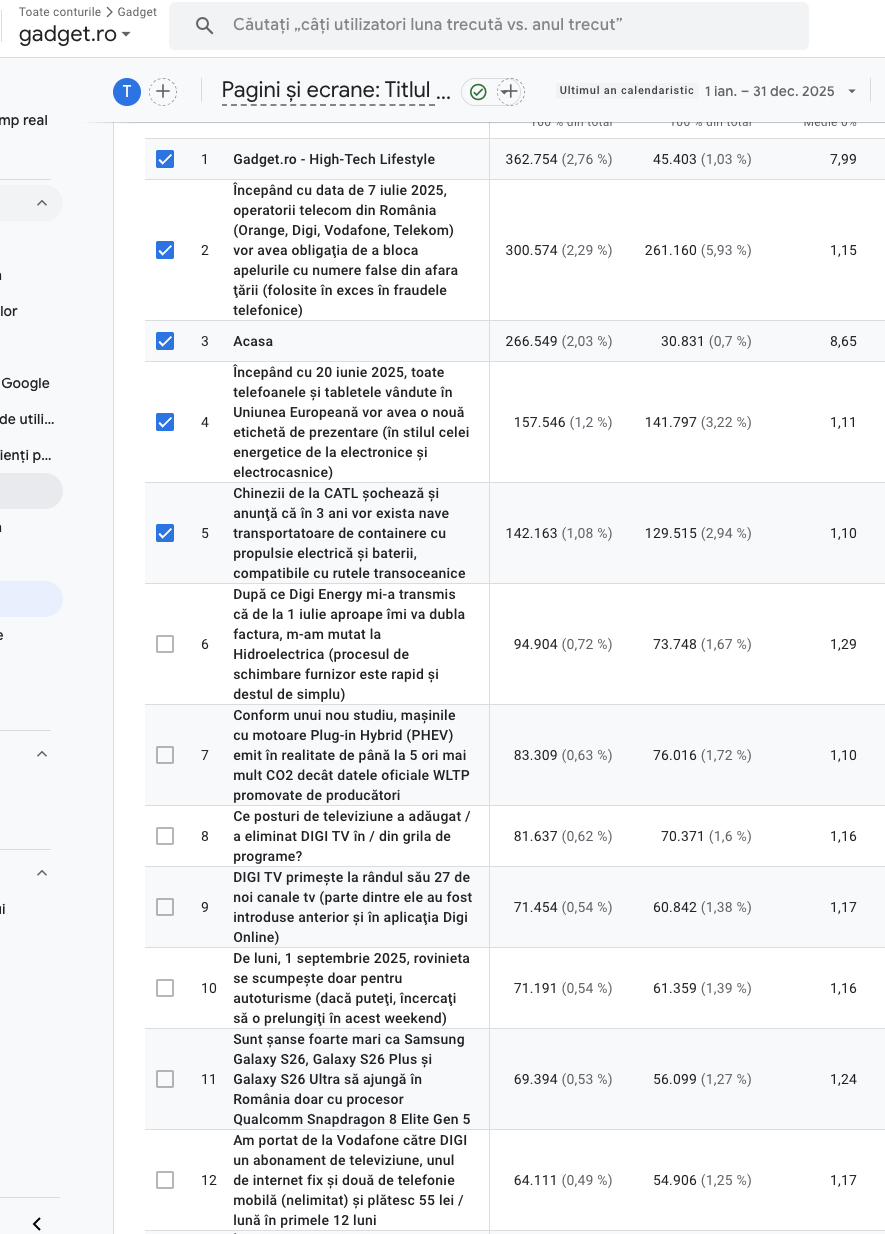Click the 'Pagini și ecrane: Titlul' report title
The image size is (885, 1234).
pos(336,91)
